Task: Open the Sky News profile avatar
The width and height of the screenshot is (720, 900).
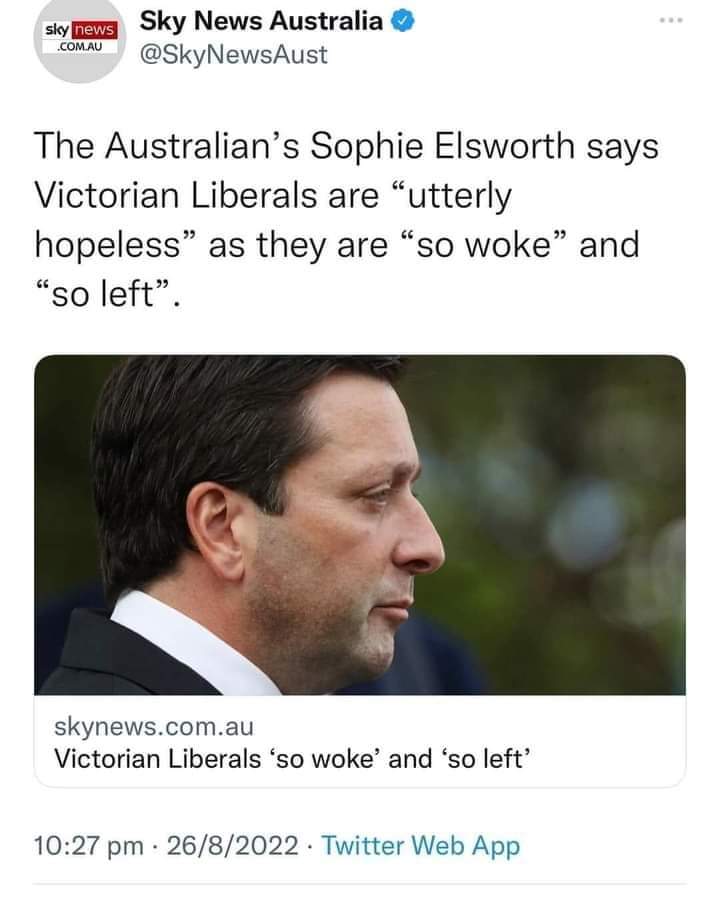Action: (x=79, y=38)
